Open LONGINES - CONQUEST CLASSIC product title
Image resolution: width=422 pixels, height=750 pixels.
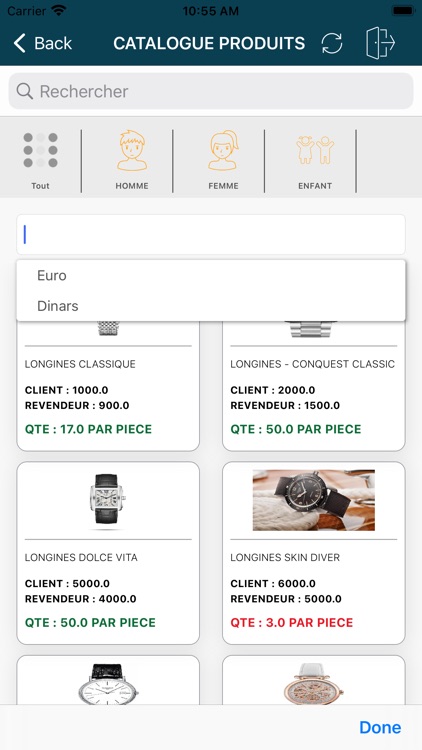pos(312,364)
